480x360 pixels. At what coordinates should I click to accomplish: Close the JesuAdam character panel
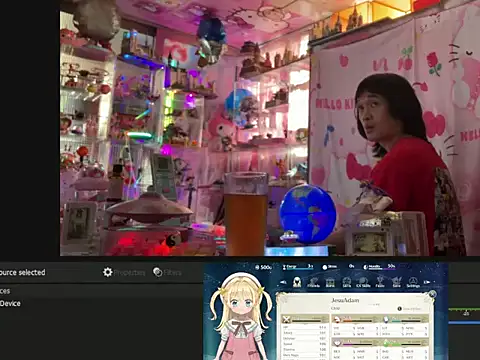pyautogui.click(x=432, y=294)
